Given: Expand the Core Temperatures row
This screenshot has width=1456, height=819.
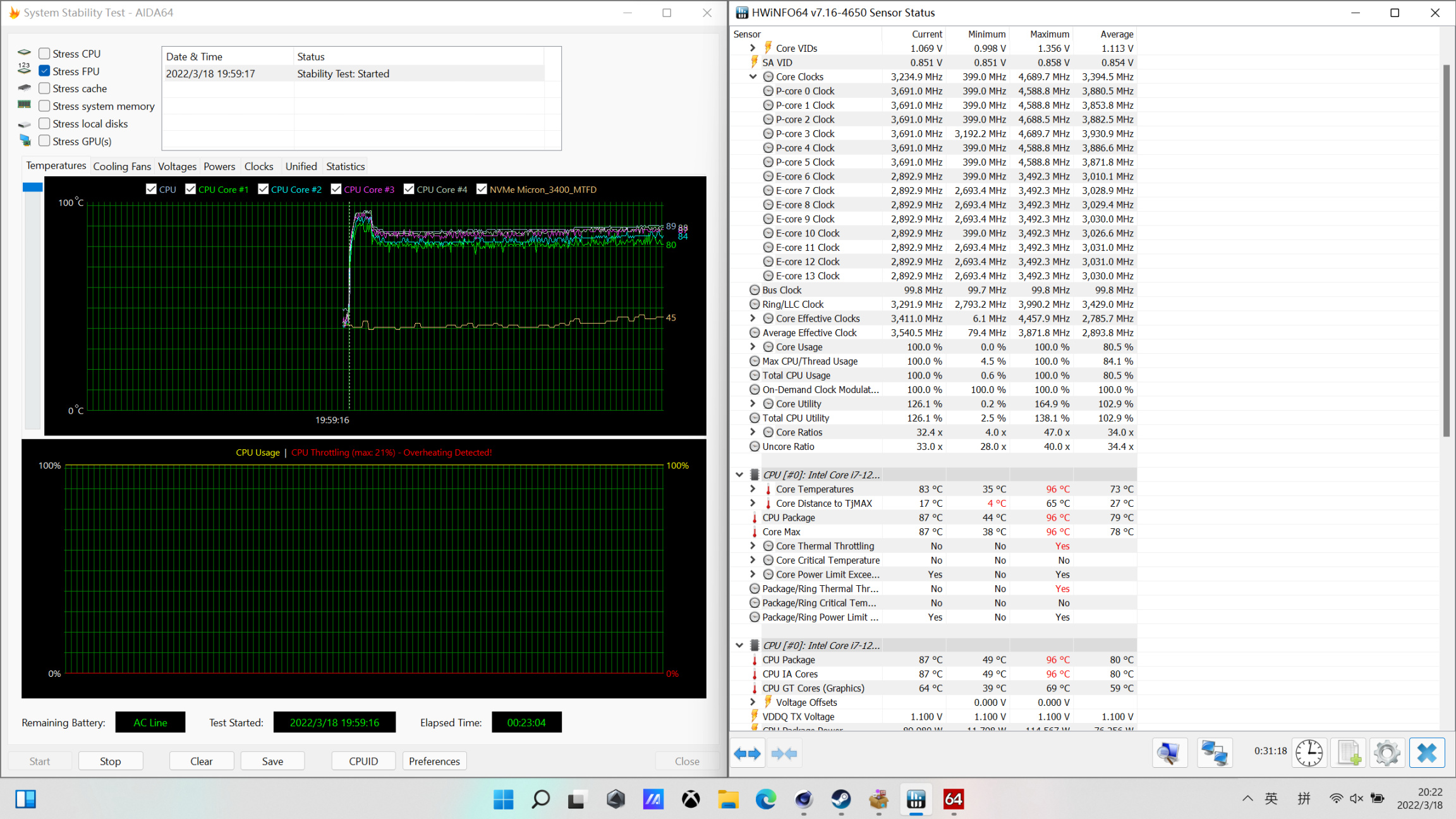Looking at the screenshot, I should (x=753, y=489).
